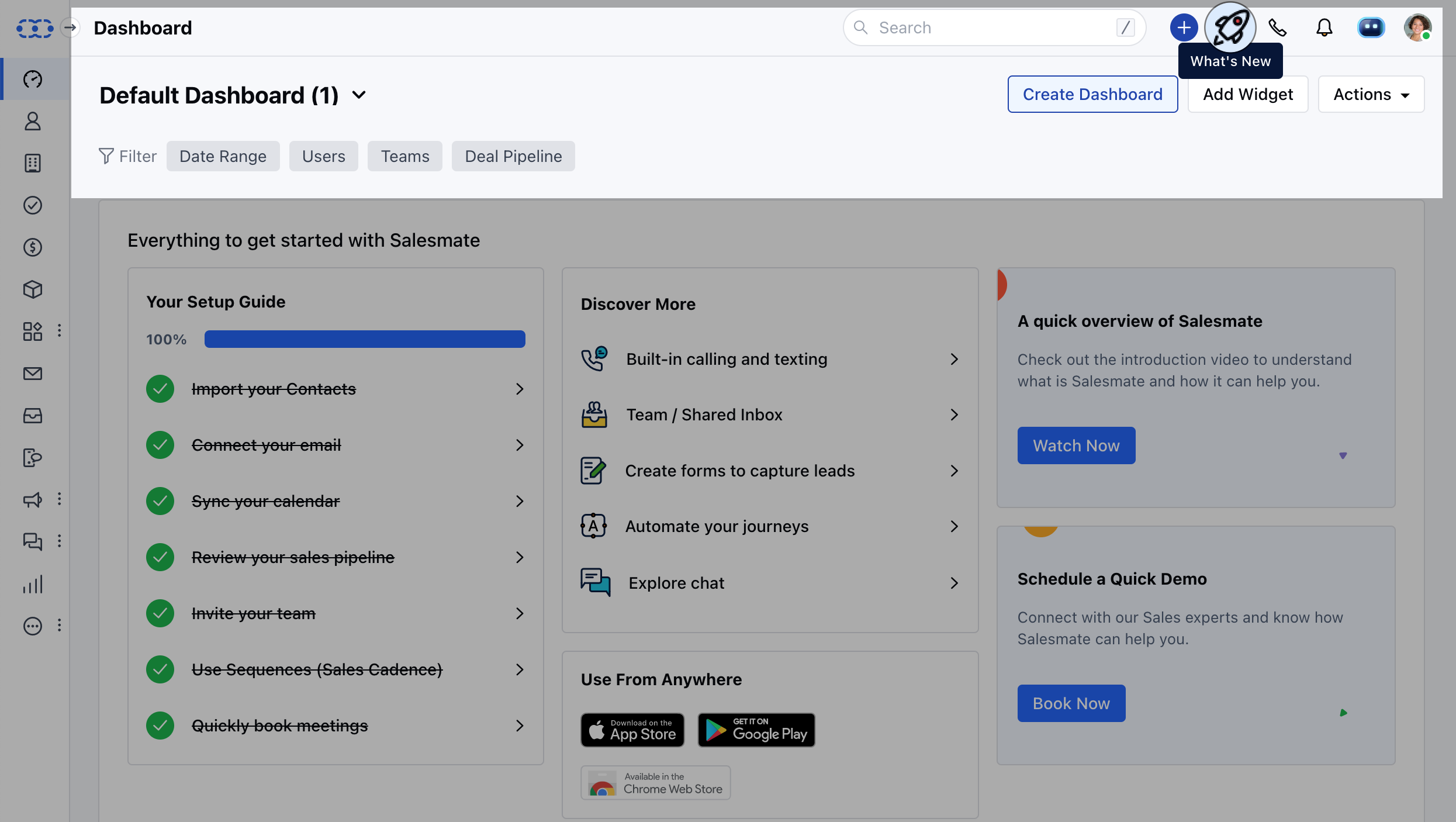Viewport: 1456px width, 822px height.
Task: Toggle Review your sales pipeline checkmark
Action: point(160,557)
